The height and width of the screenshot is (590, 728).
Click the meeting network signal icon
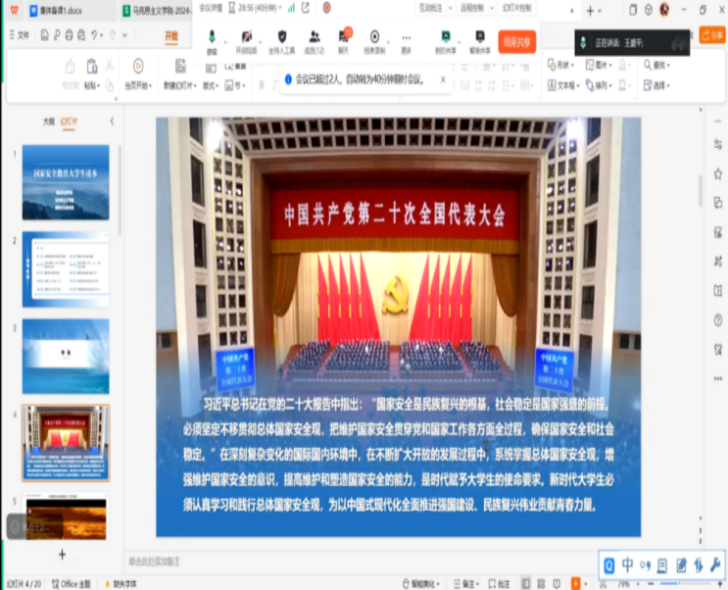291,8
